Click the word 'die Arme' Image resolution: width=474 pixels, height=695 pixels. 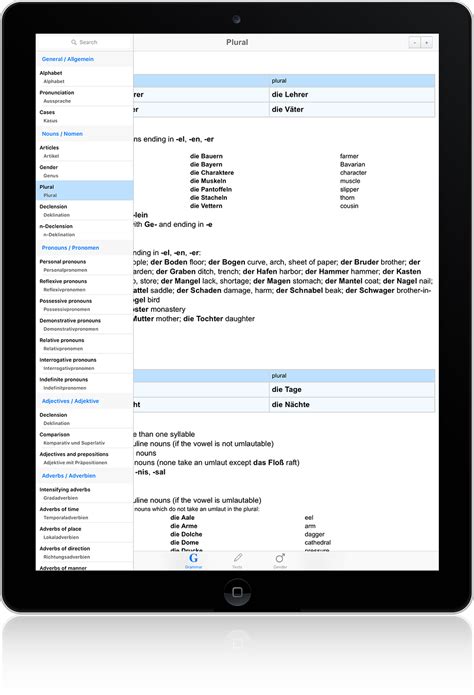(x=184, y=526)
